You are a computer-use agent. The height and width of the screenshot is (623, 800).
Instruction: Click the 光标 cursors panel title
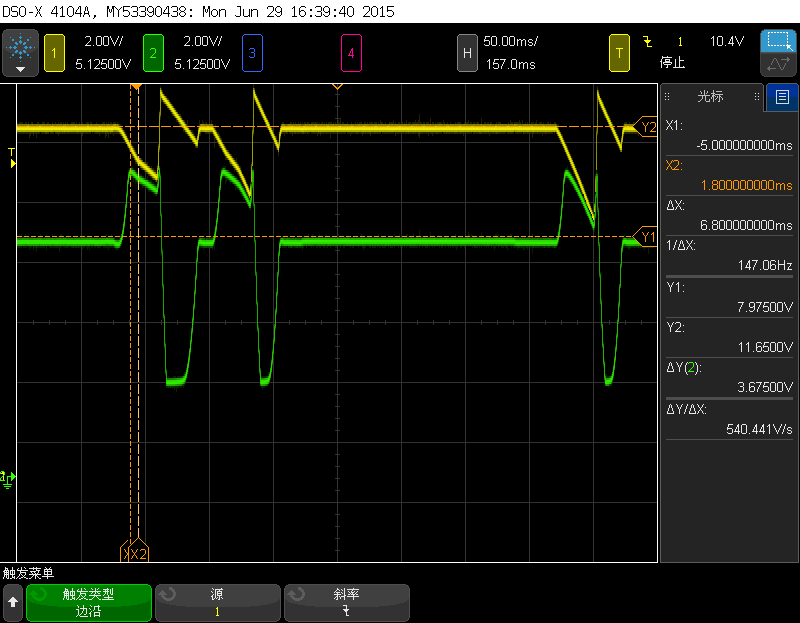(x=710, y=96)
